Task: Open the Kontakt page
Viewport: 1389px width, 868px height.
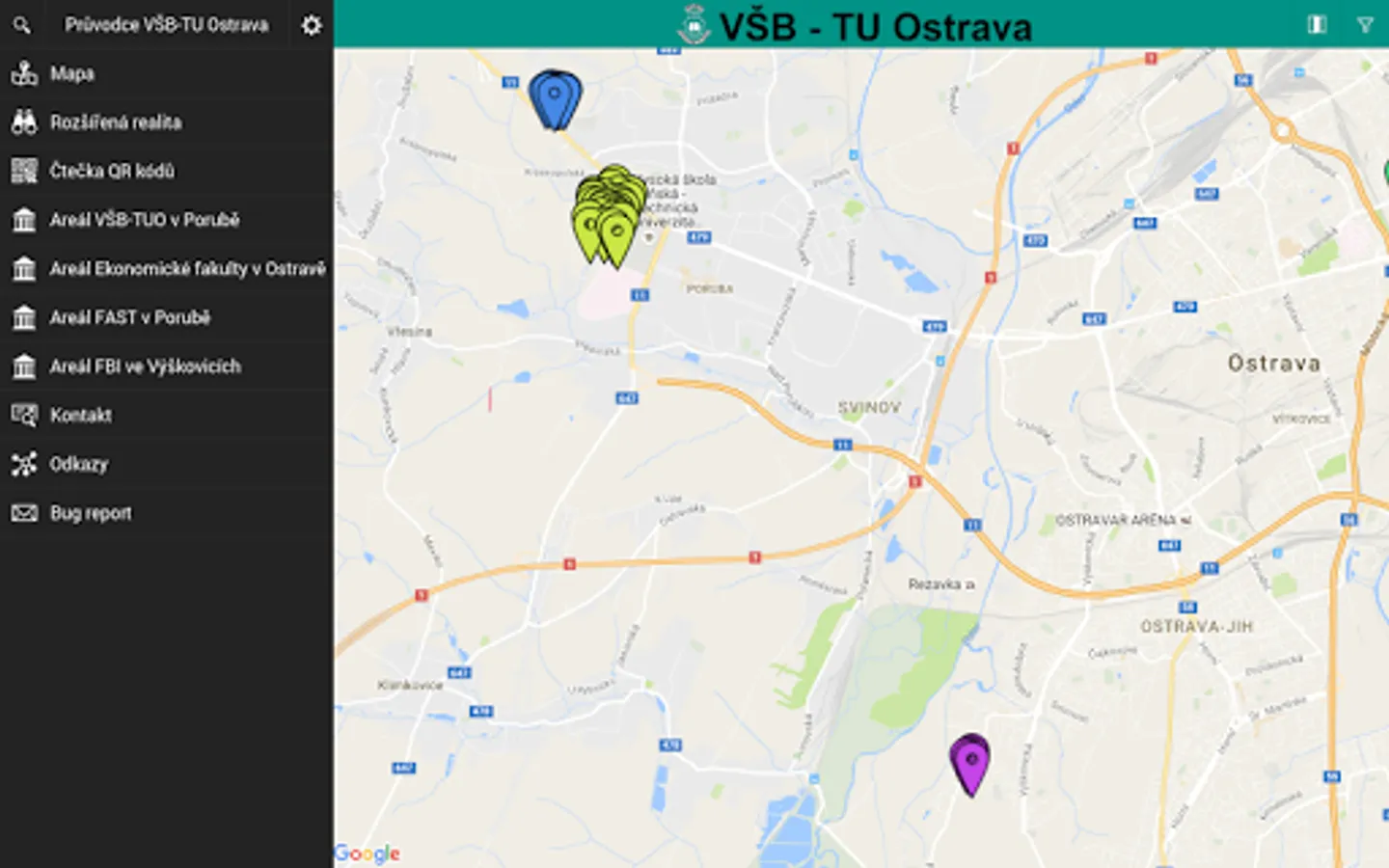Action: tap(167, 415)
